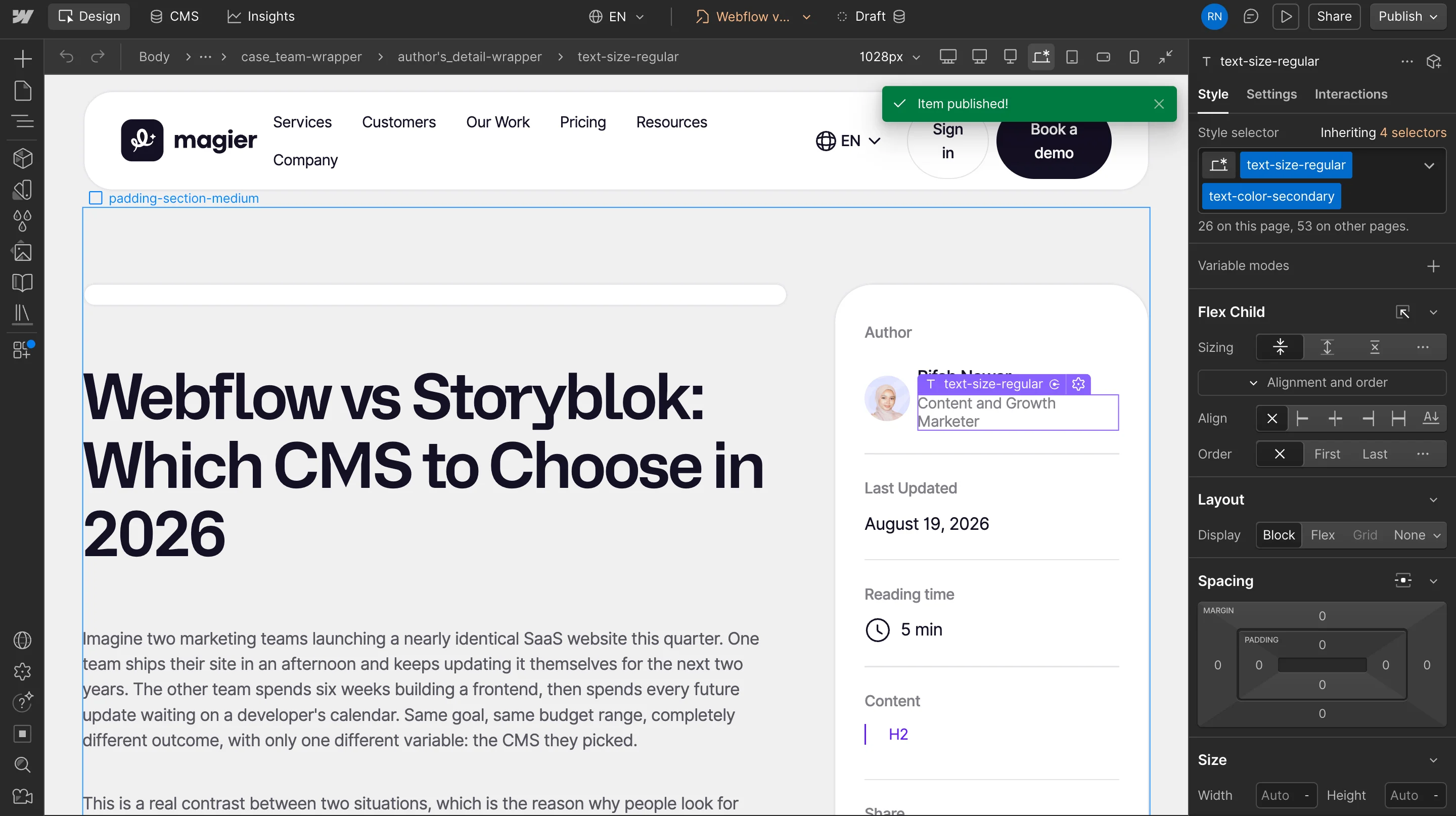1456x816 pixels.
Task: Set Order to Last
Action: (x=1374, y=455)
